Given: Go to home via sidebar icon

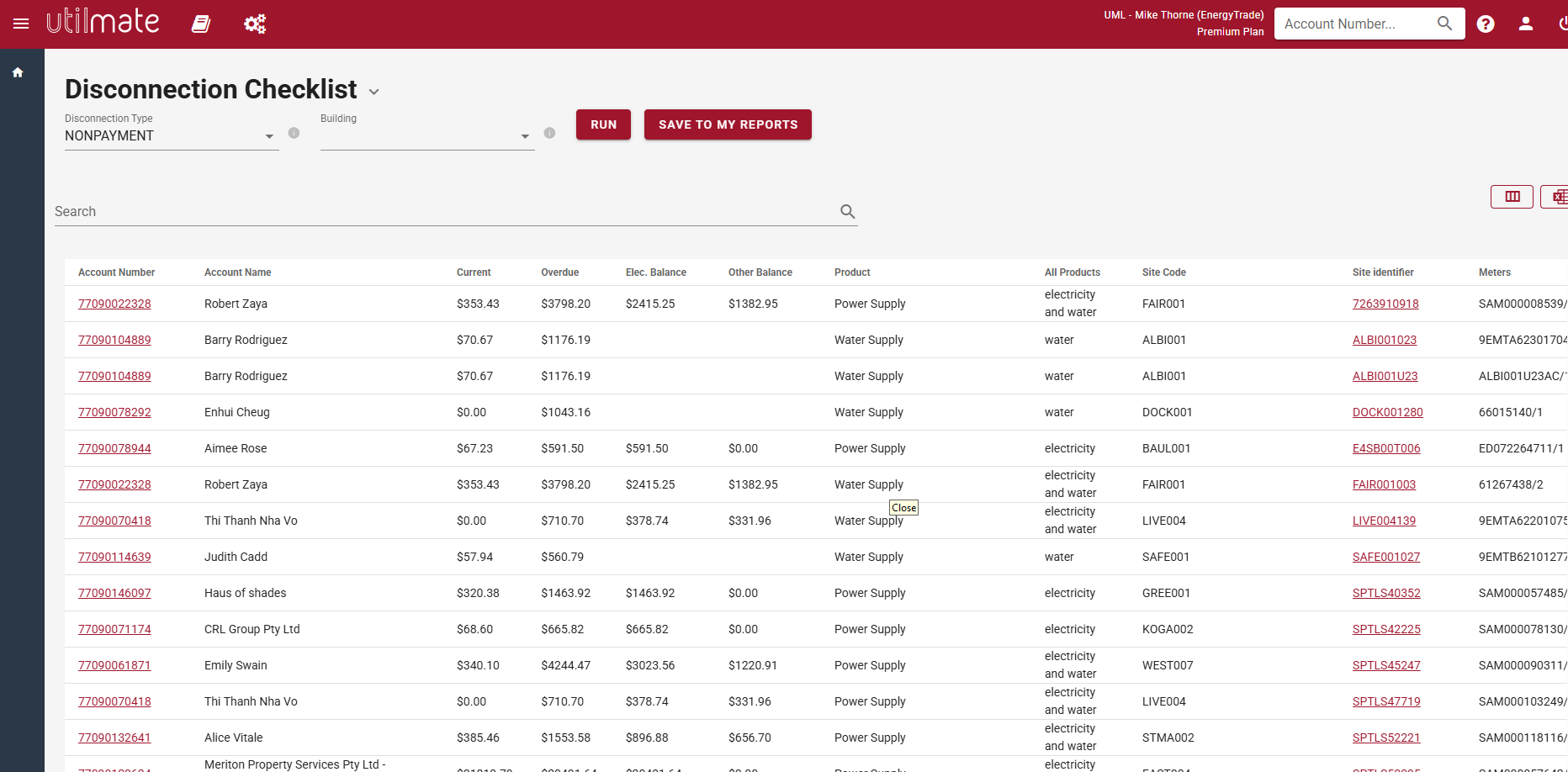Looking at the screenshot, I should 18,72.
